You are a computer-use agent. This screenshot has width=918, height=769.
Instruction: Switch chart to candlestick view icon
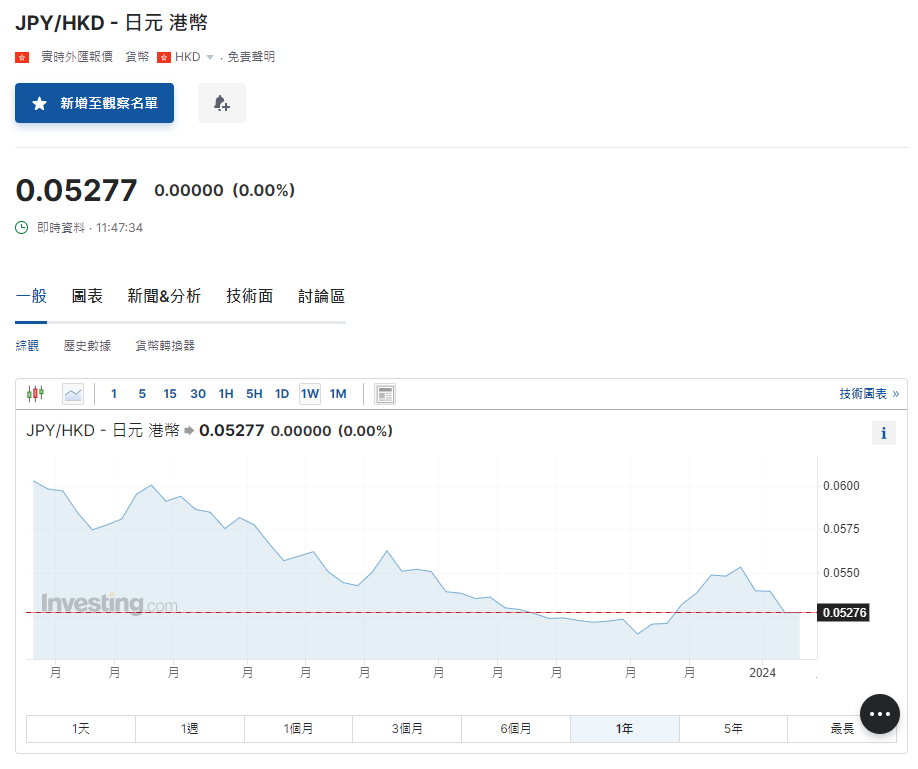36,394
